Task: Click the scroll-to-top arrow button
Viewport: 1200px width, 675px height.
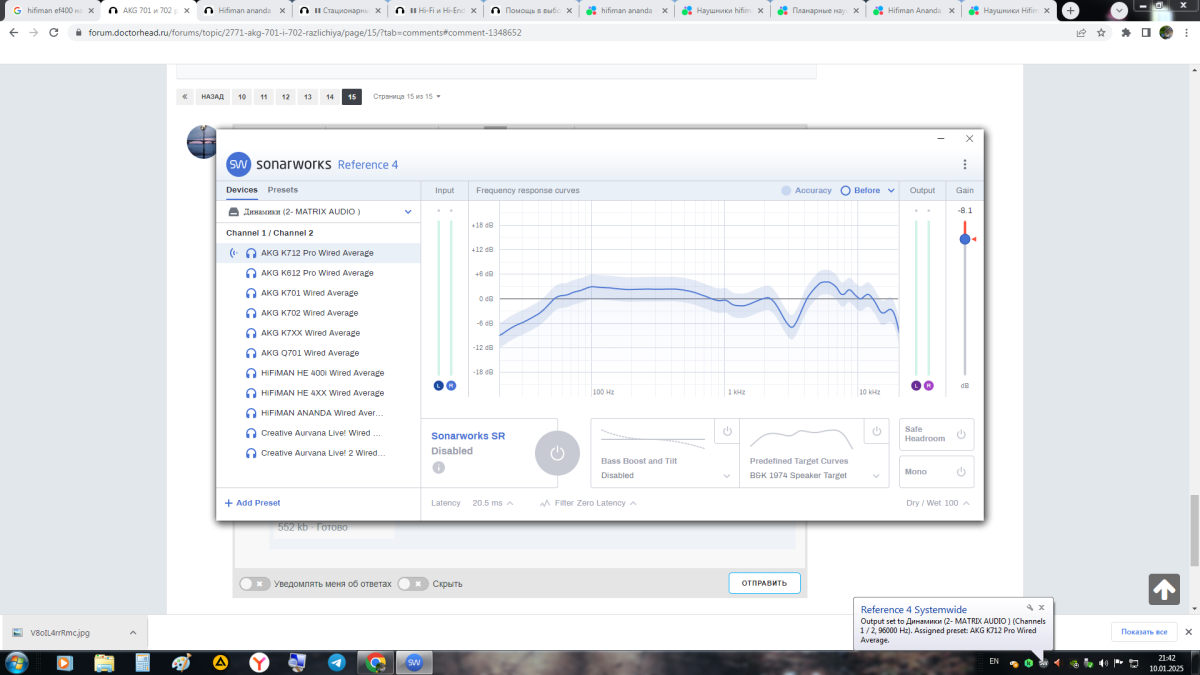Action: pos(1164,590)
